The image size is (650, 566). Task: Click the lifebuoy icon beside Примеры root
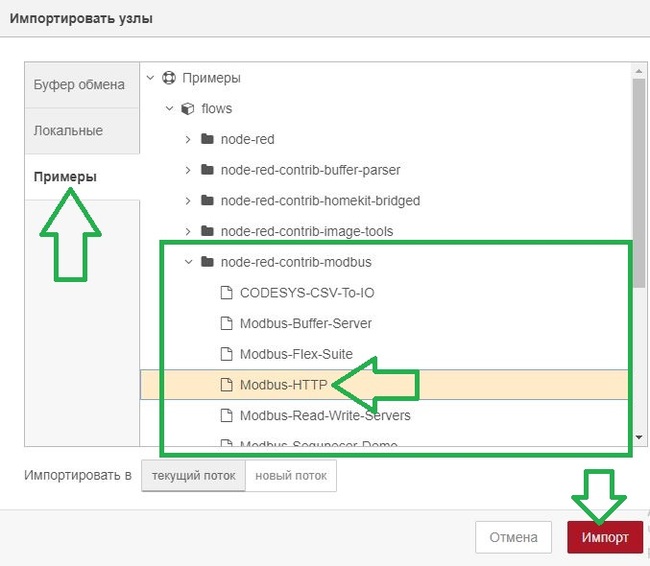[168, 78]
